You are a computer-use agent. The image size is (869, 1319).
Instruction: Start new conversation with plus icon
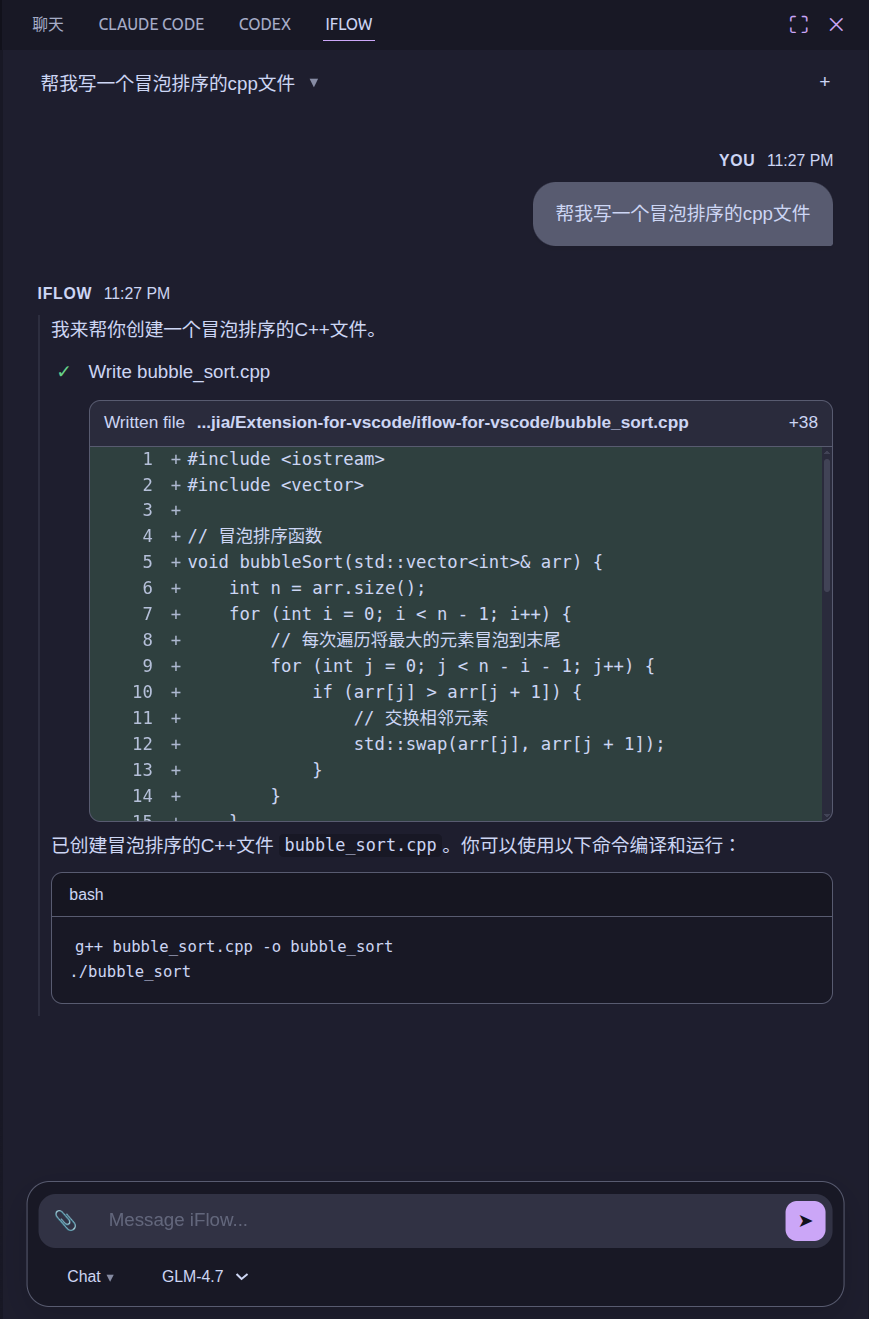pyautogui.click(x=824, y=82)
